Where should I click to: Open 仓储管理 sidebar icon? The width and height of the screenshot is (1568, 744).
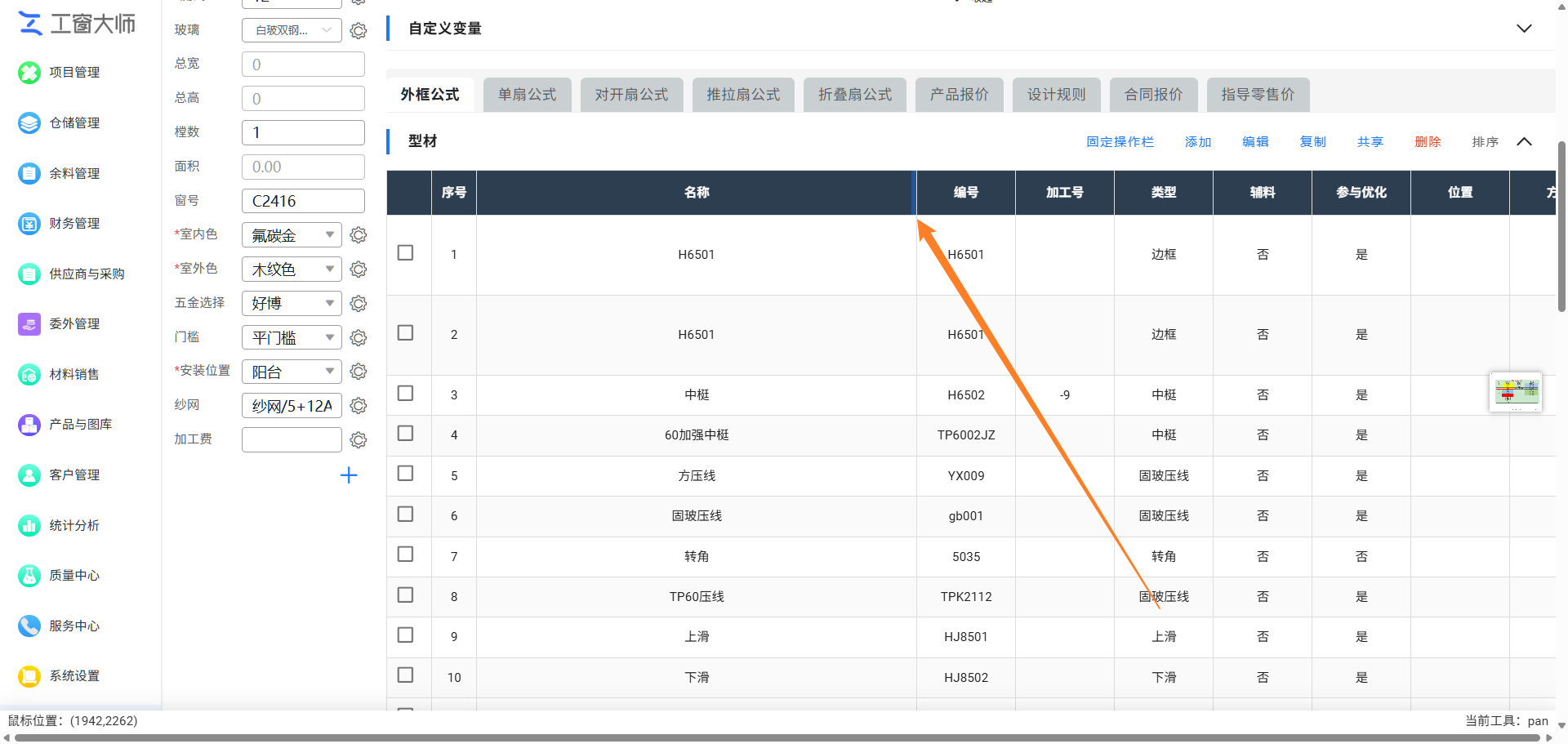29,123
